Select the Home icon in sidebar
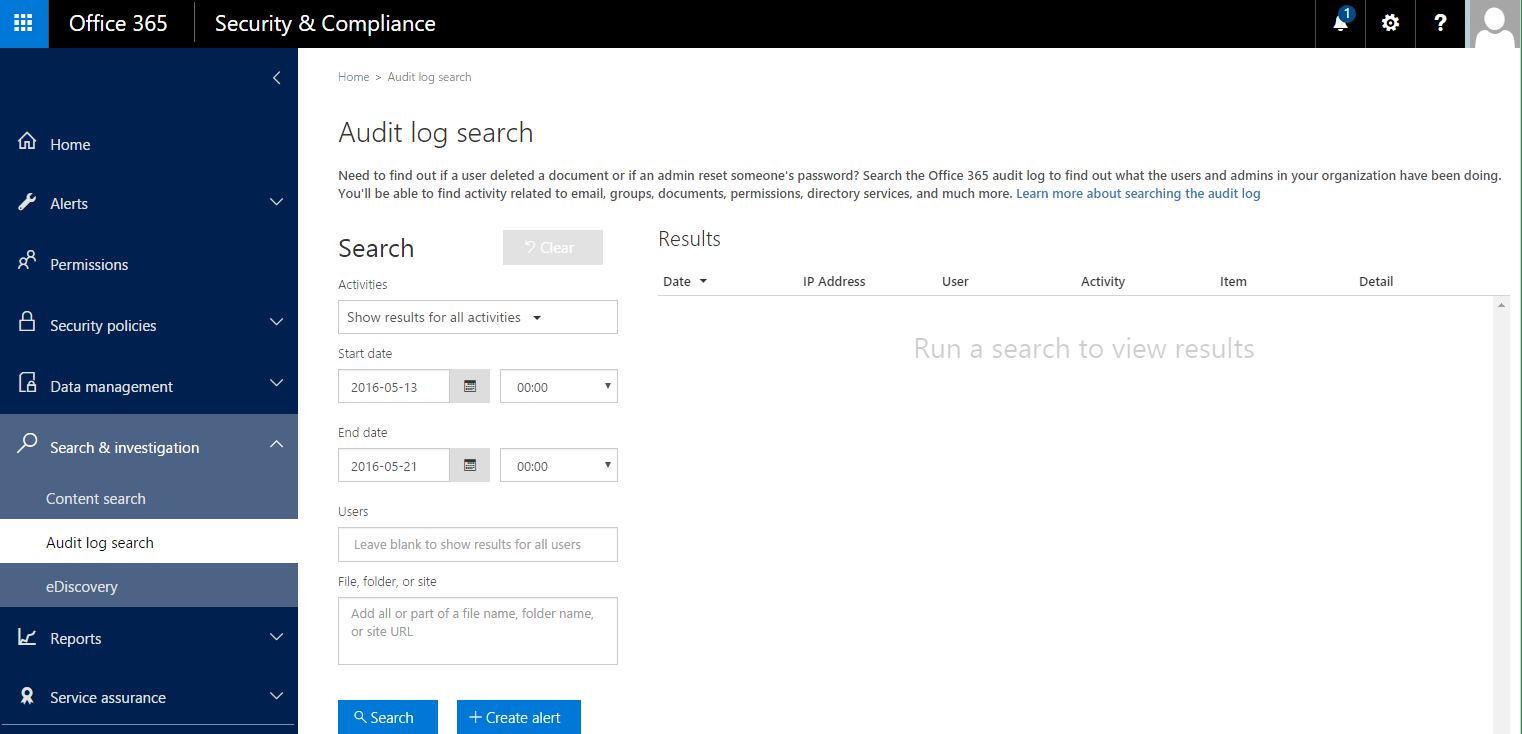Viewport: 1522px width, 734px height. tap(26, 143)
